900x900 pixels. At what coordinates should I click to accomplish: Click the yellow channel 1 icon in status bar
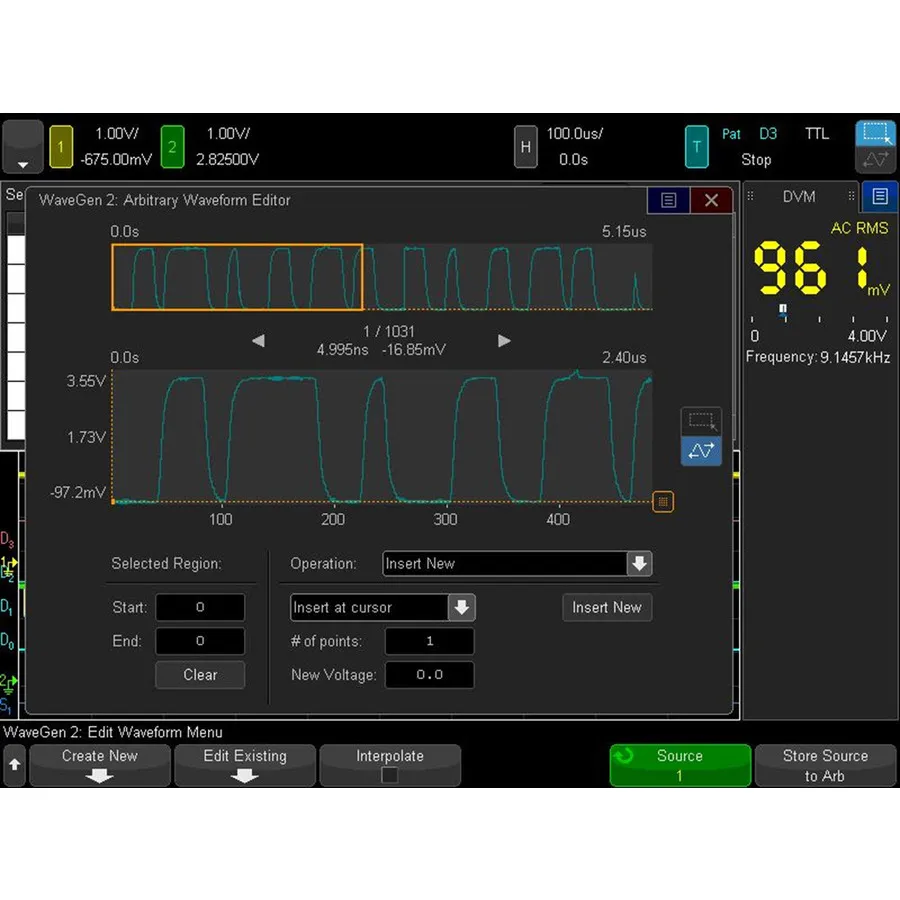click(x=61, y=146)
